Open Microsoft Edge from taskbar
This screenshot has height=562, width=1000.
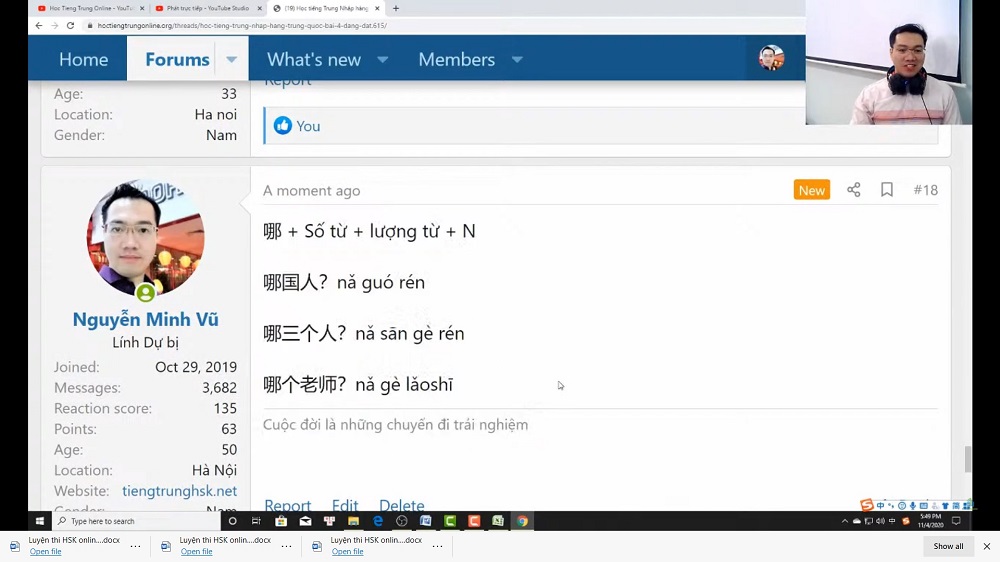(x=378, y=521)
